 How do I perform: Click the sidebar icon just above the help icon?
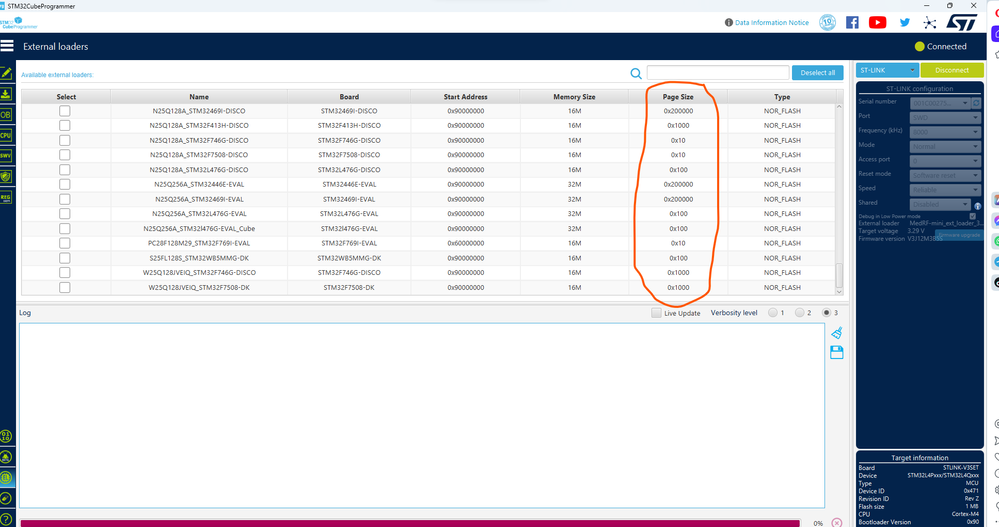(x=6, y=498)
